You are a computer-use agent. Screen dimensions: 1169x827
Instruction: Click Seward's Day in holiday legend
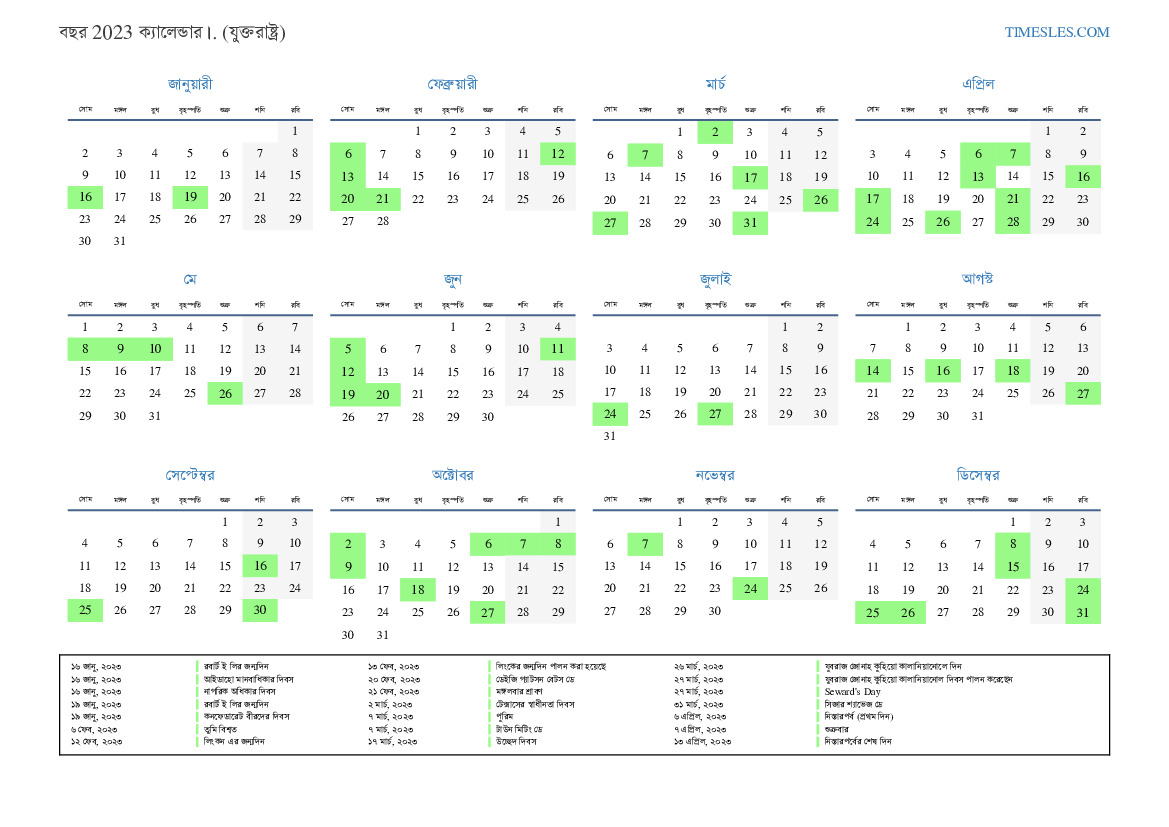pos(852,691)
